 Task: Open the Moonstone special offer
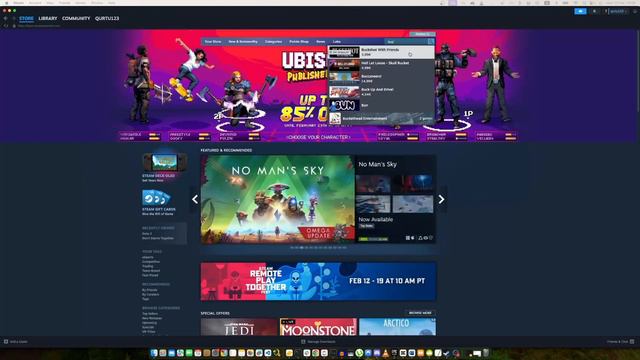pyautogui.click(x=318, y=327)
